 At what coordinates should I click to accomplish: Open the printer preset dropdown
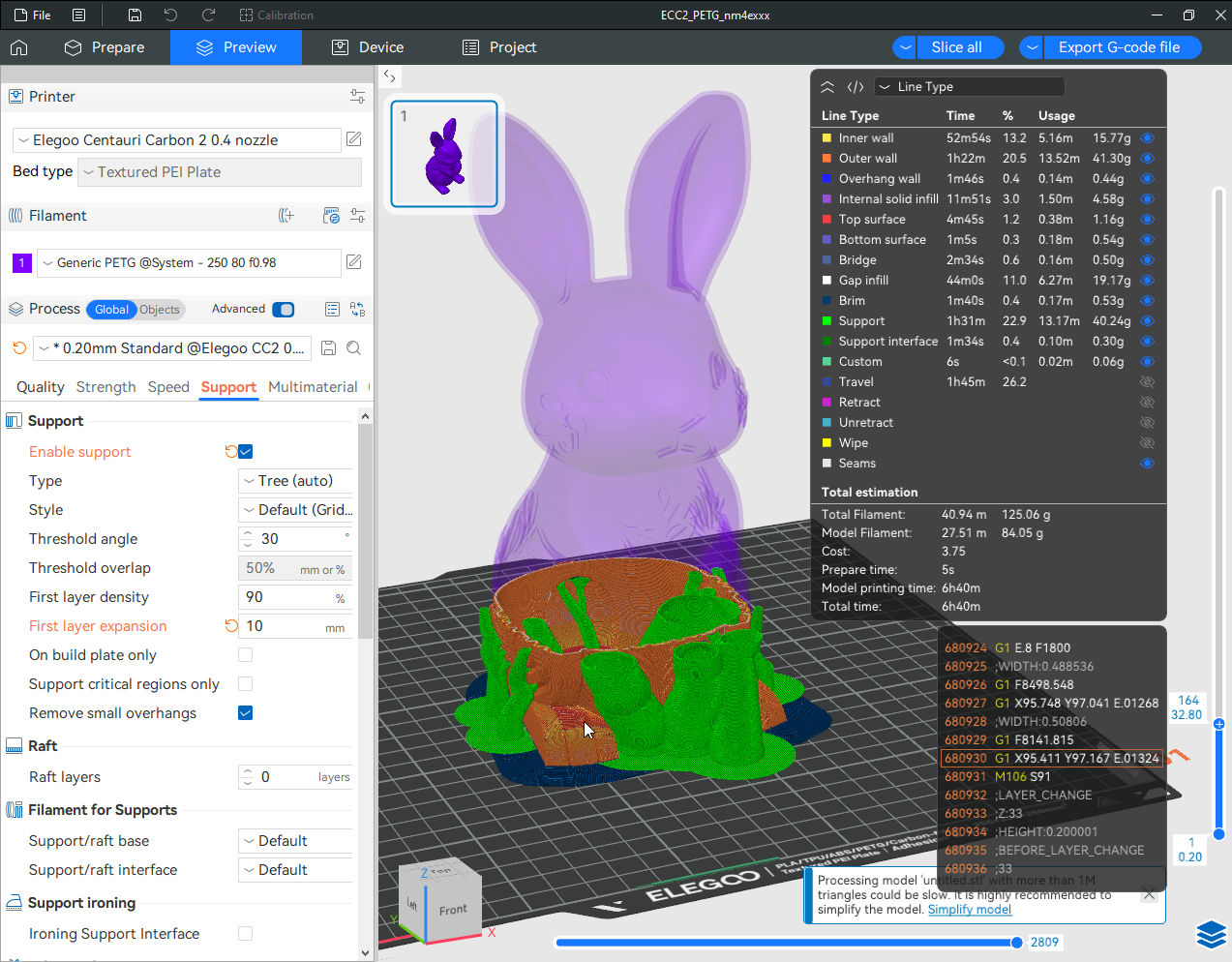coord(177,140)
